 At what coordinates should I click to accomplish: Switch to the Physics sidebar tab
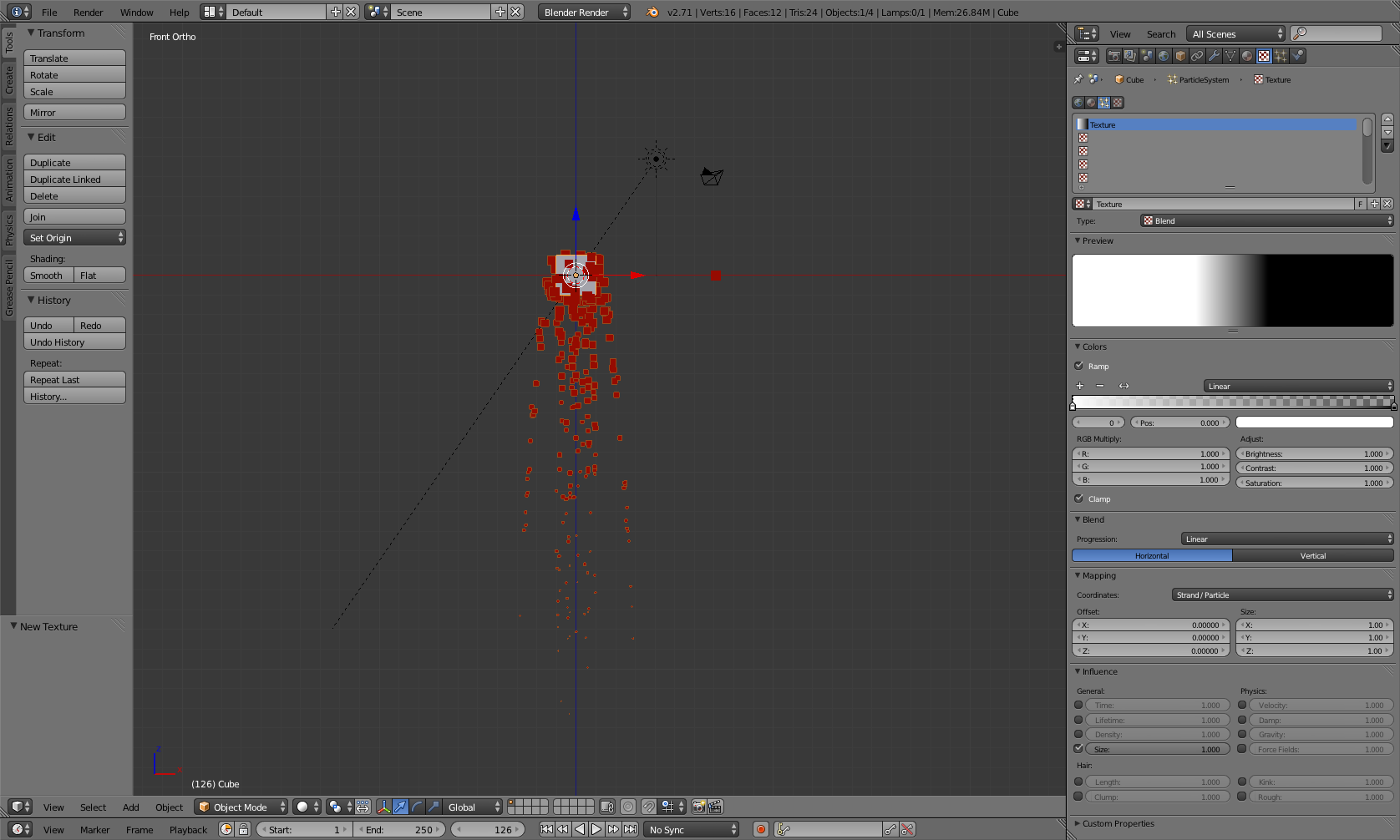coord(9,230)
